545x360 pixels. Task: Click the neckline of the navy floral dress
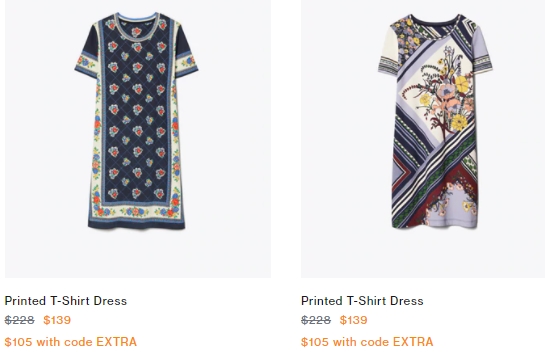click(137, 23)
